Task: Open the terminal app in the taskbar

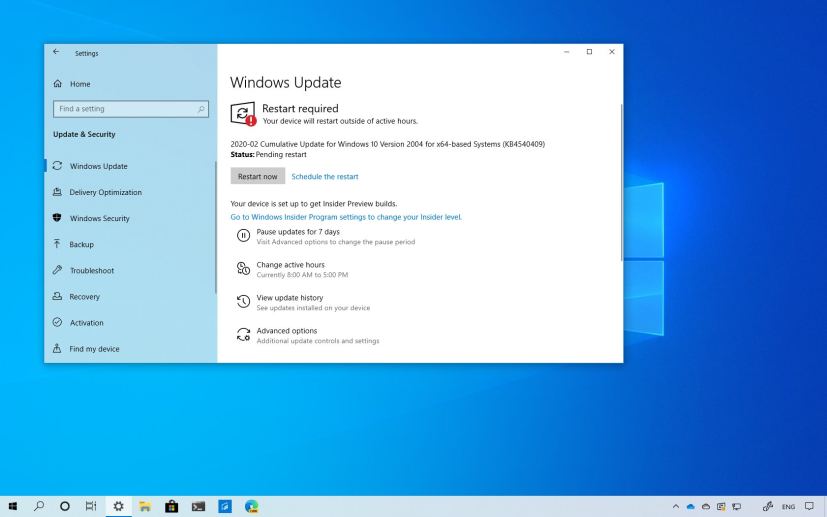Action: tap(198, 506)
